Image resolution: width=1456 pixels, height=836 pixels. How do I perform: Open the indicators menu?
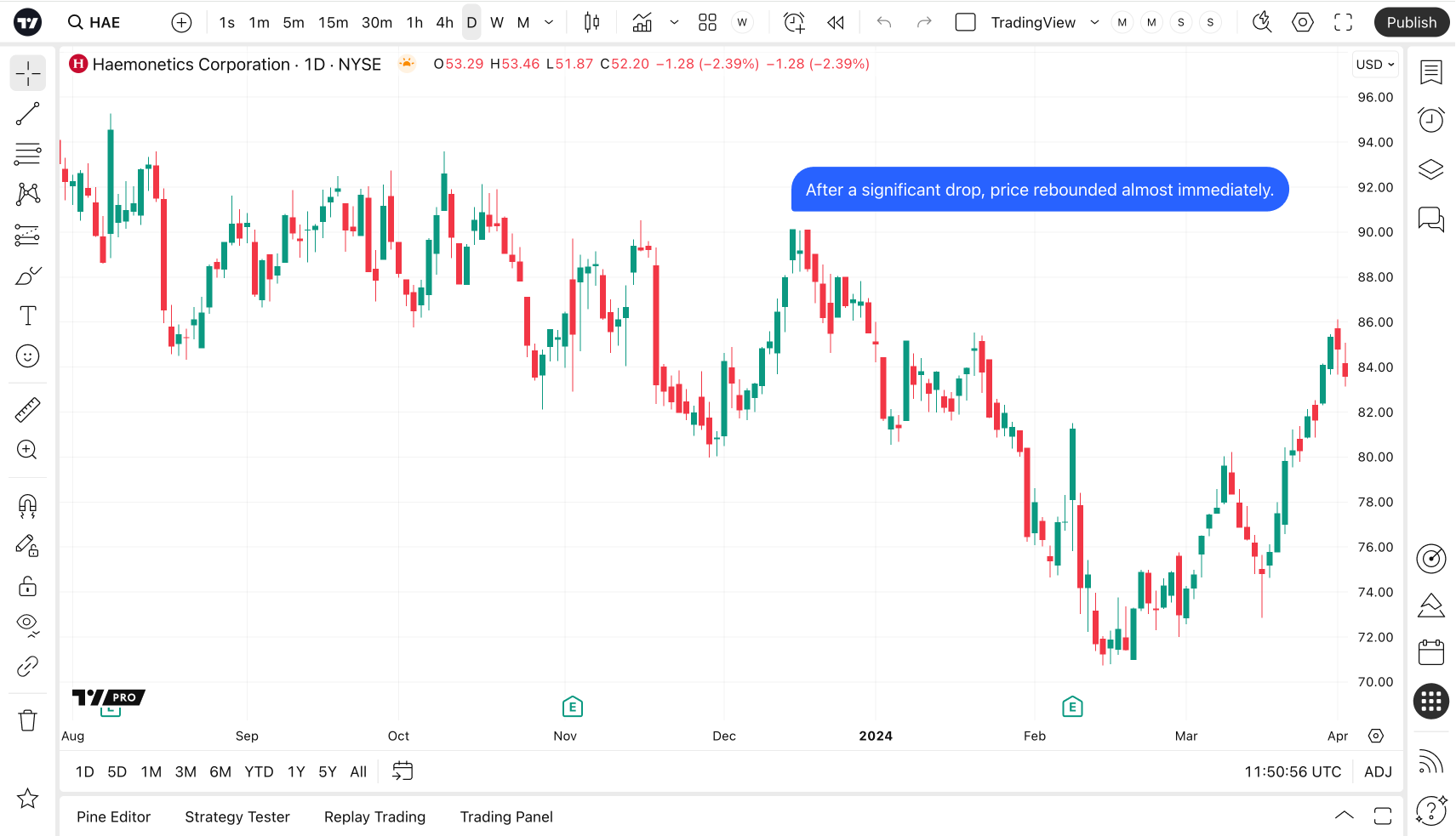coord(642,22)
